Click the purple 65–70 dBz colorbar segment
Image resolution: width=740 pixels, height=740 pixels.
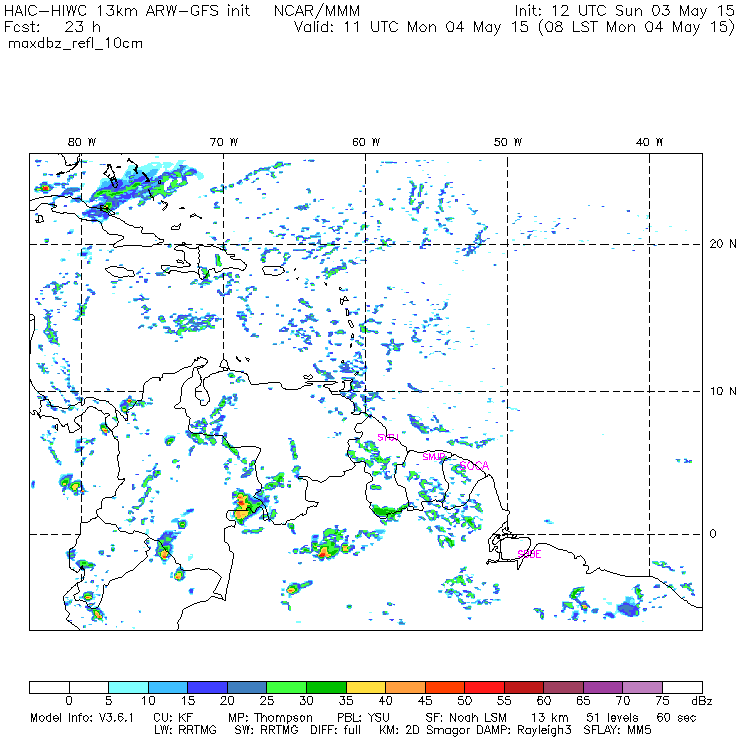tap(603, 687)
